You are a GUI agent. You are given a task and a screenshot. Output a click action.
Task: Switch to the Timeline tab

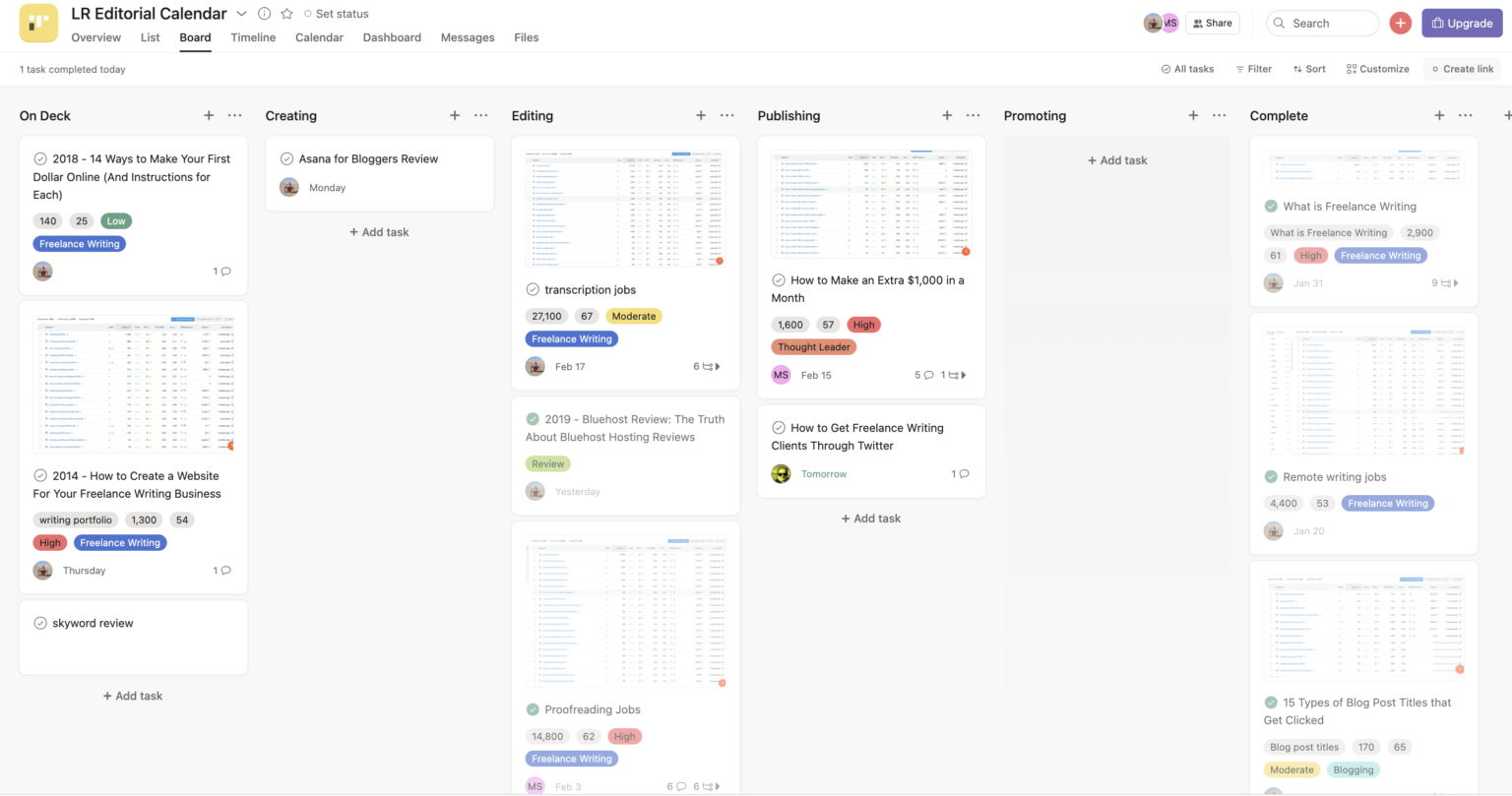click(253, 37)
